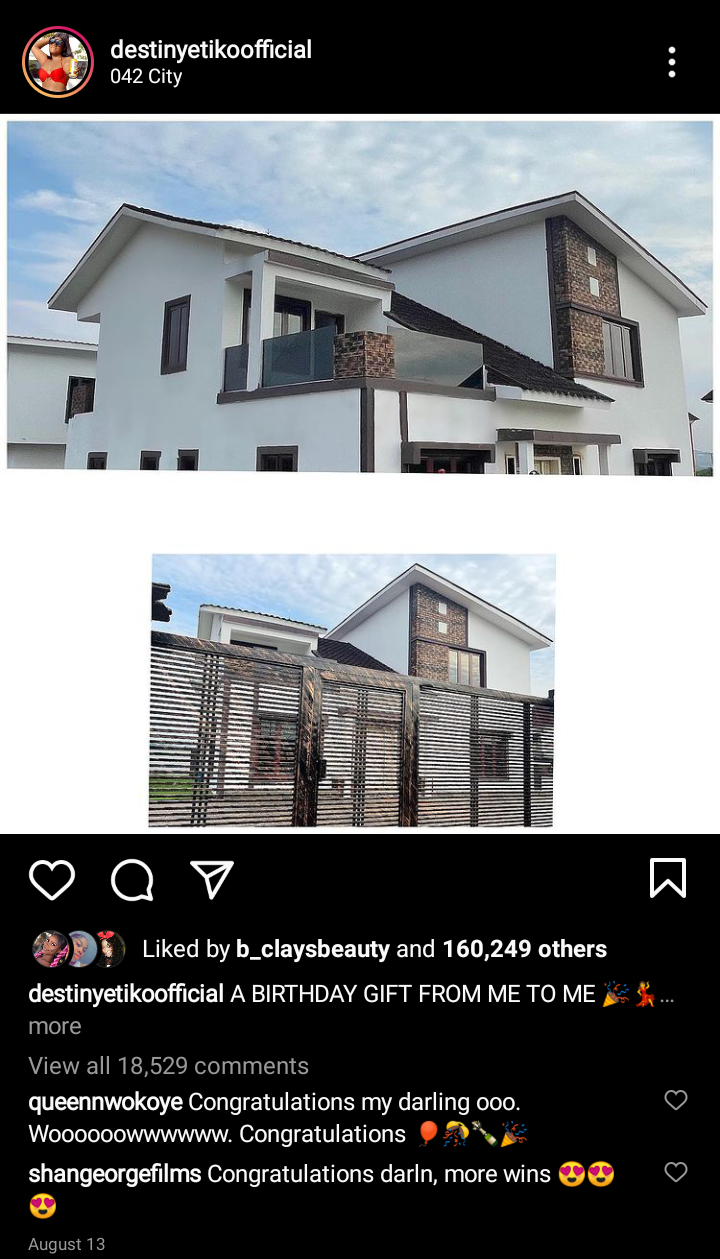The width and height of the screenshot is (720, 1259).
Task: Like shangeorgefilms' comment
Action: (676, 1172)
